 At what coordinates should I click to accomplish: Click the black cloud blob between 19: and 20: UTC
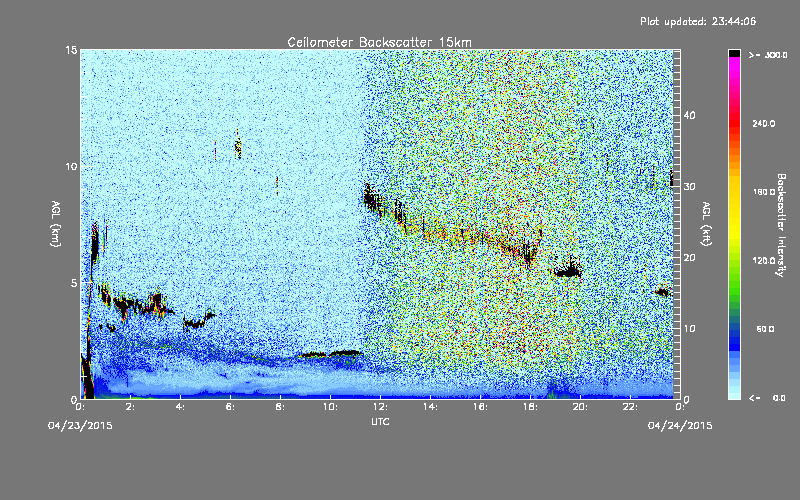point(568,270)
